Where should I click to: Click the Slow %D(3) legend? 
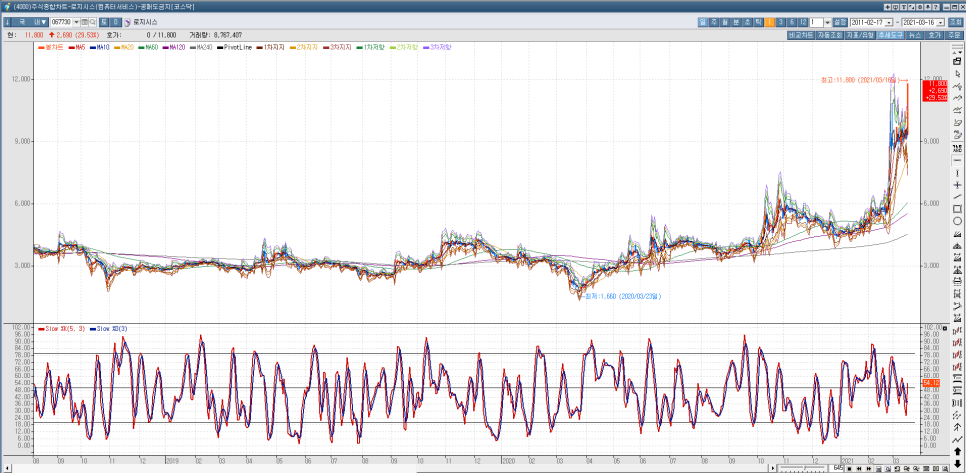coord(110,329)
